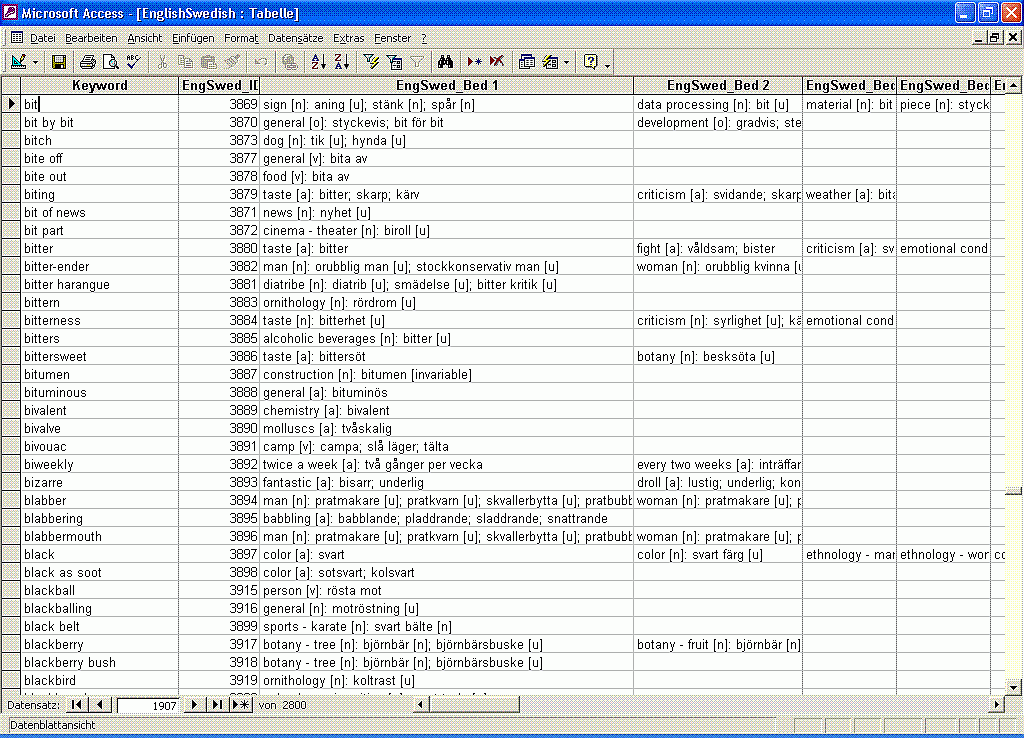
Task: Open the Extras menu
Action: (x=349, y=39)
